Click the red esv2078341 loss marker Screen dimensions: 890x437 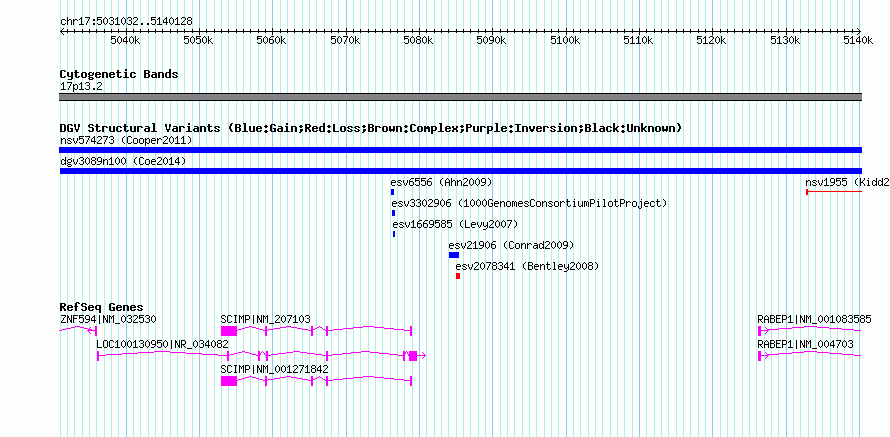[x=457, y=276]
